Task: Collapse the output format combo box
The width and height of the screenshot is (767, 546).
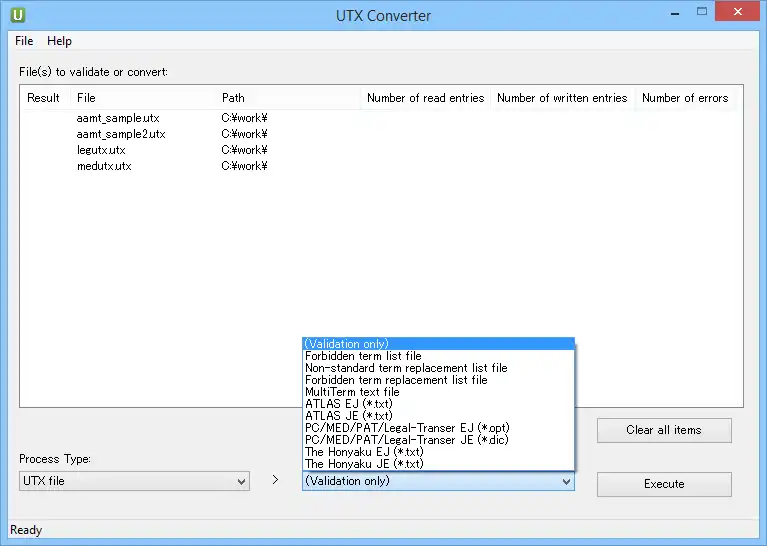Action: point(438,481)
